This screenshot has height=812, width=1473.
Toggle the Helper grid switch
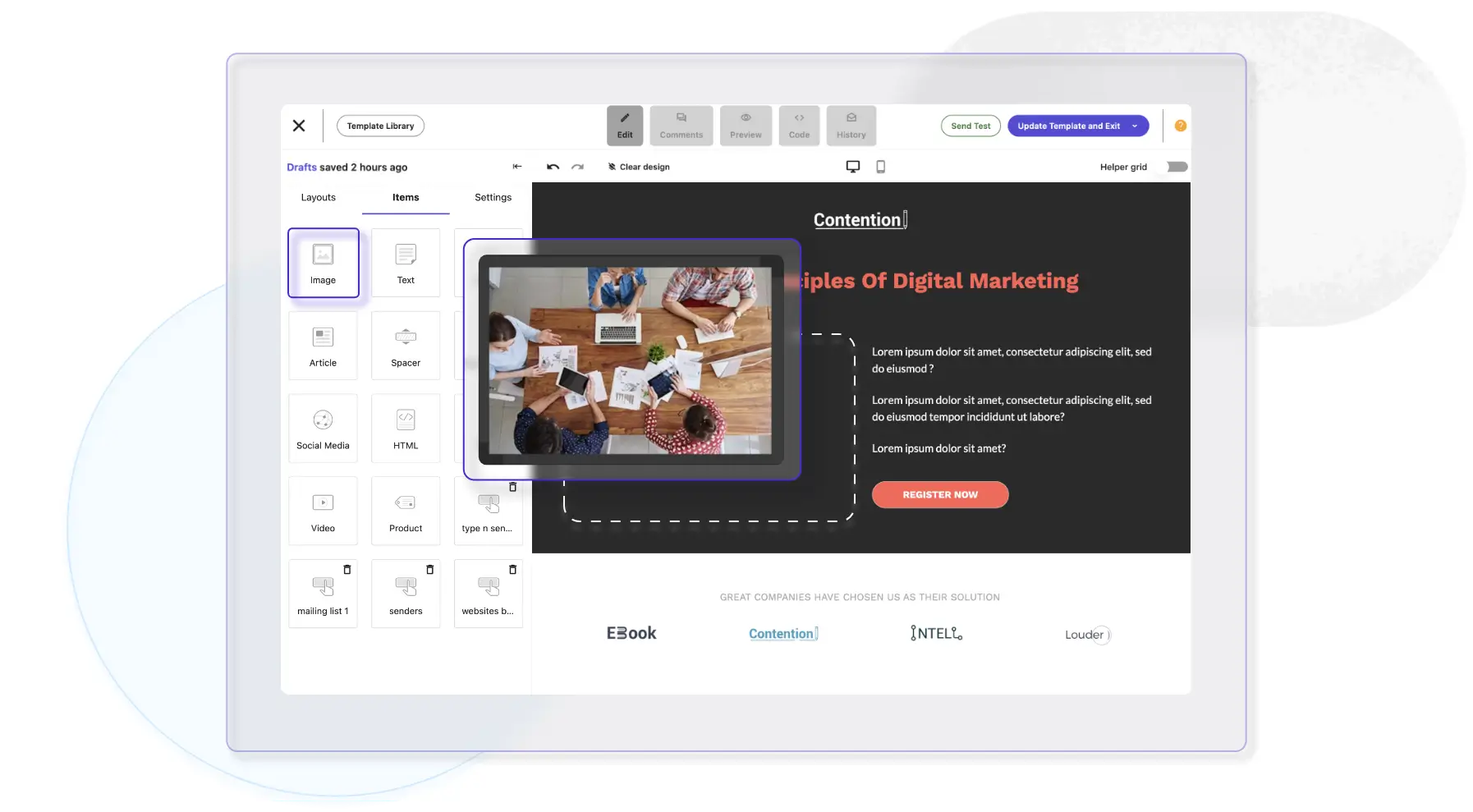click(x=1177, y=167)
